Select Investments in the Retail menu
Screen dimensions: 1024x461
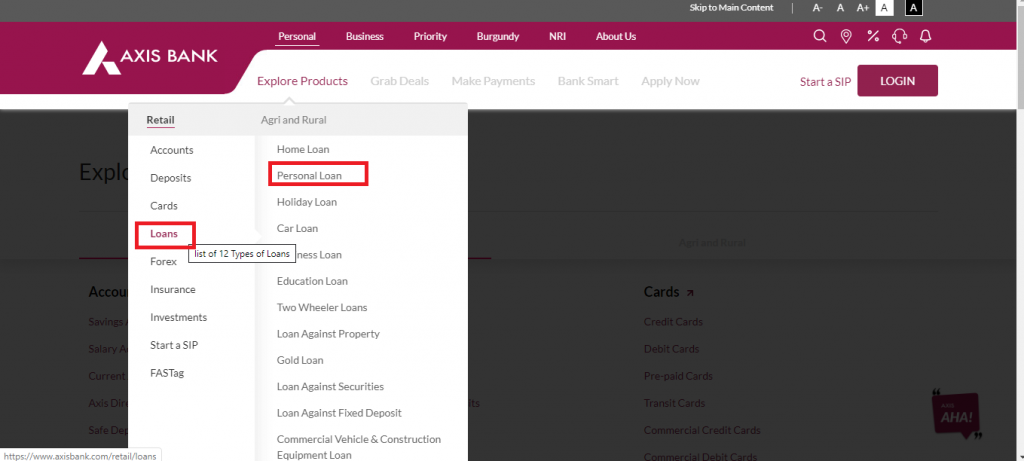[178, 317]
